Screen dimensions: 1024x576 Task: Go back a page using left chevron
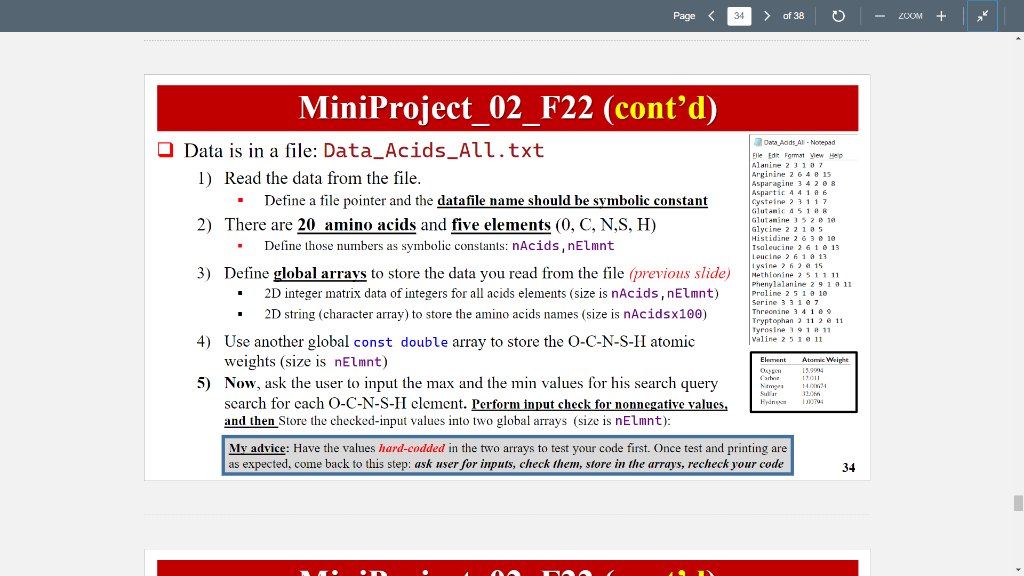click(711, 14)
